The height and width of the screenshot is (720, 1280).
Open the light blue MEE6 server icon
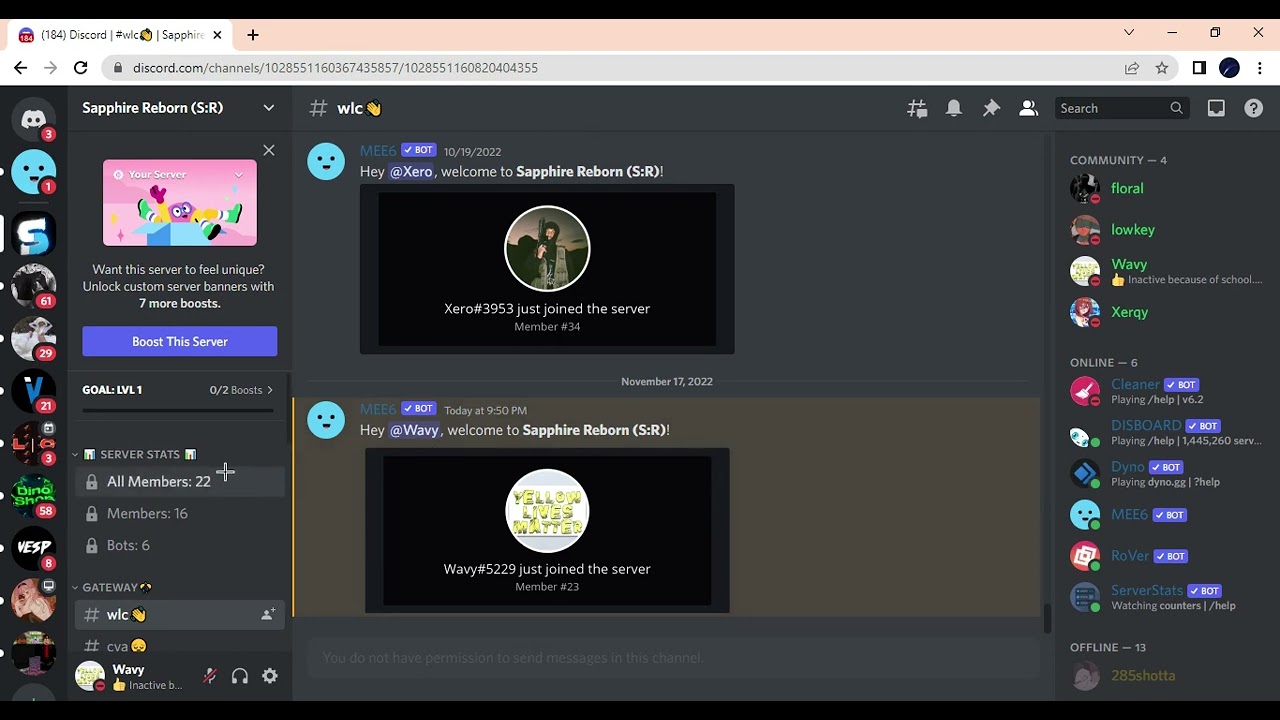[x=34, y=173]
